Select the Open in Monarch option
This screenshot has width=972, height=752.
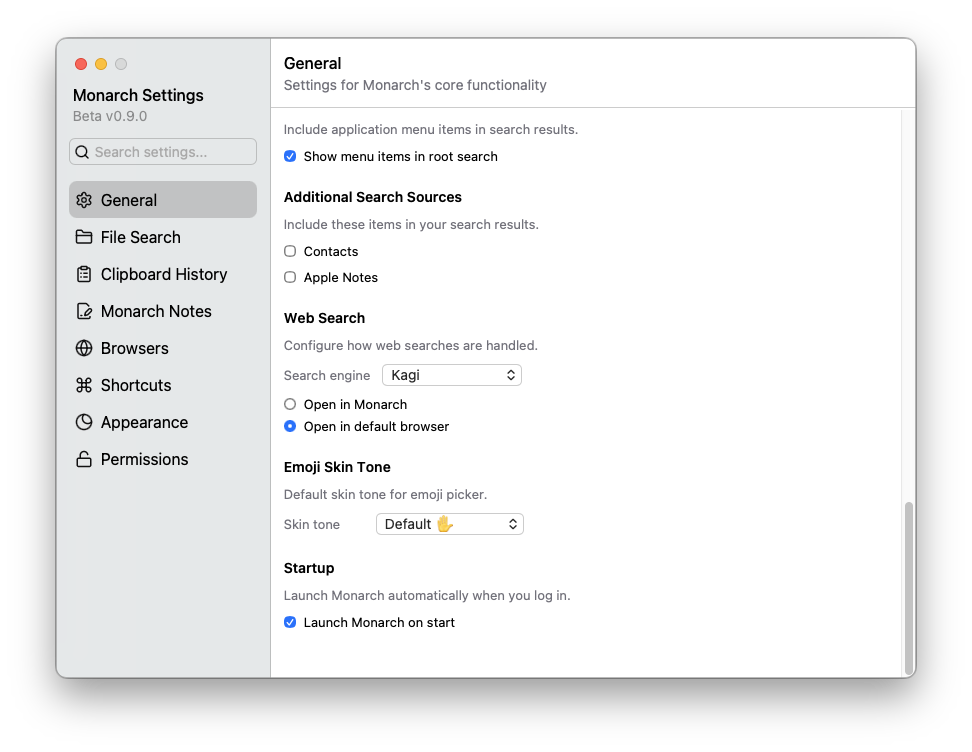pos(290,404)
